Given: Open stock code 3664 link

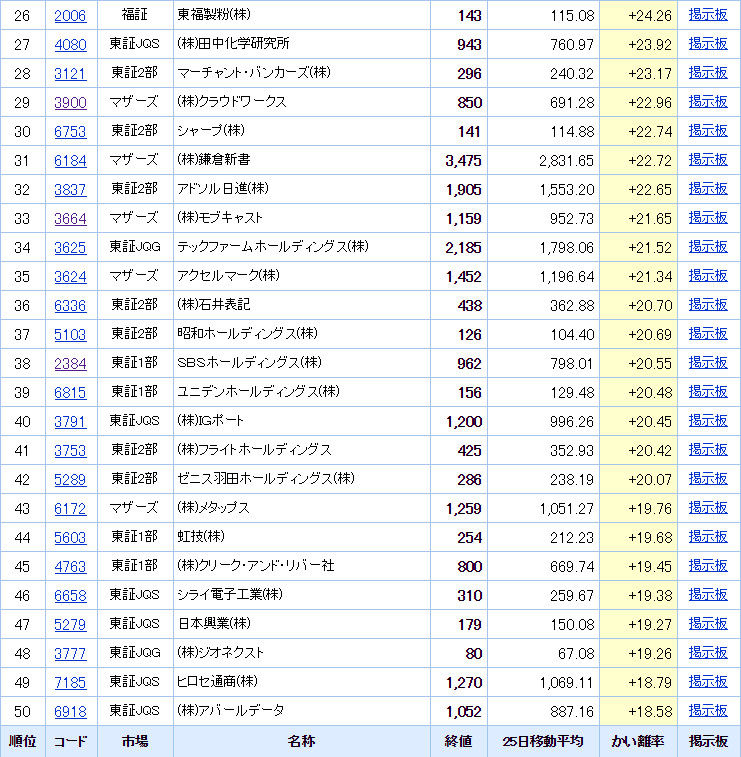Looking at the screenshot, I should pyautogui.click(x=70, y=219).
